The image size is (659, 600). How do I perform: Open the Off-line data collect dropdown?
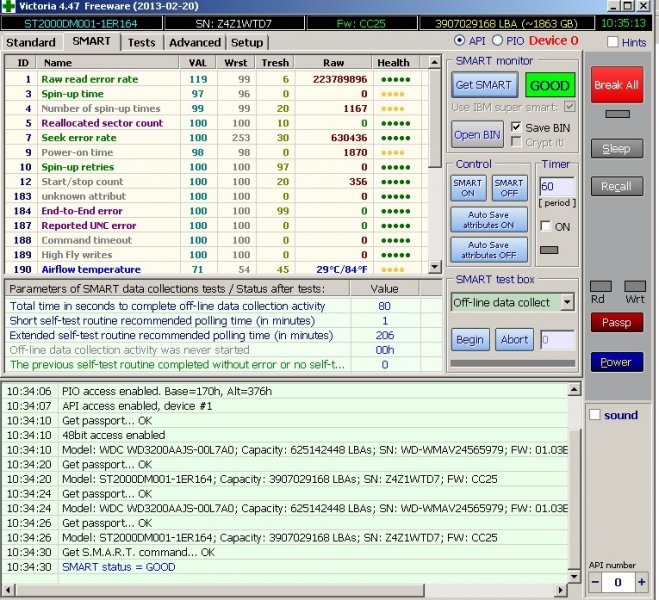(x=567, y=302)
